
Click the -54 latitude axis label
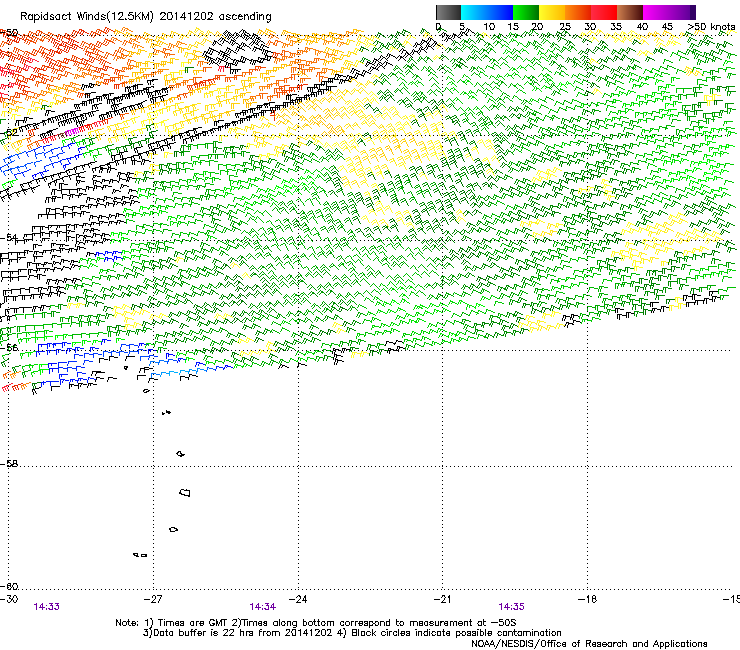click(x=9, y=238)
